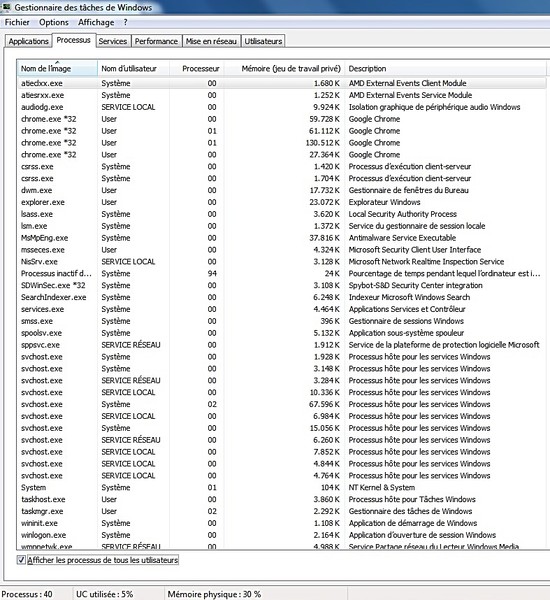Click 'Spybot-S&D Security Center integration' description
The width and height of the screenshot is (550, 600).
pos(415,285)
